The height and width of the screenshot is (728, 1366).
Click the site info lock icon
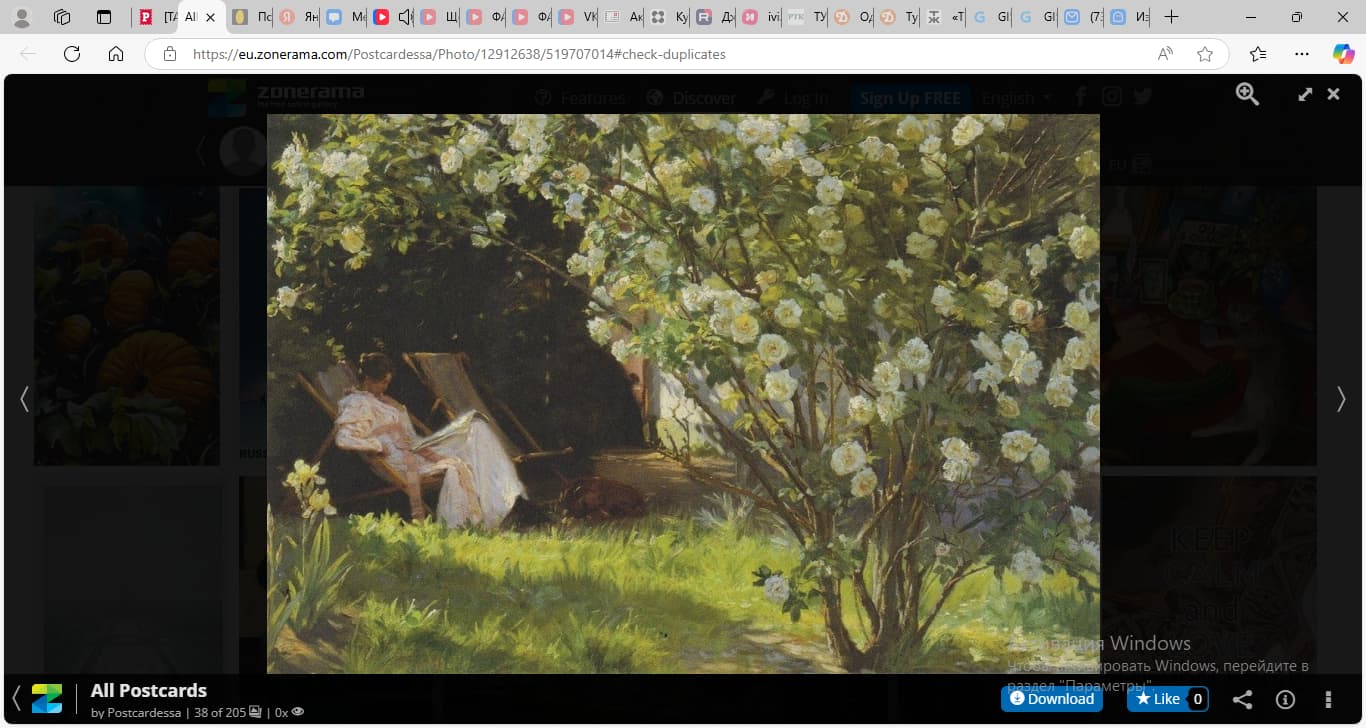170,54
